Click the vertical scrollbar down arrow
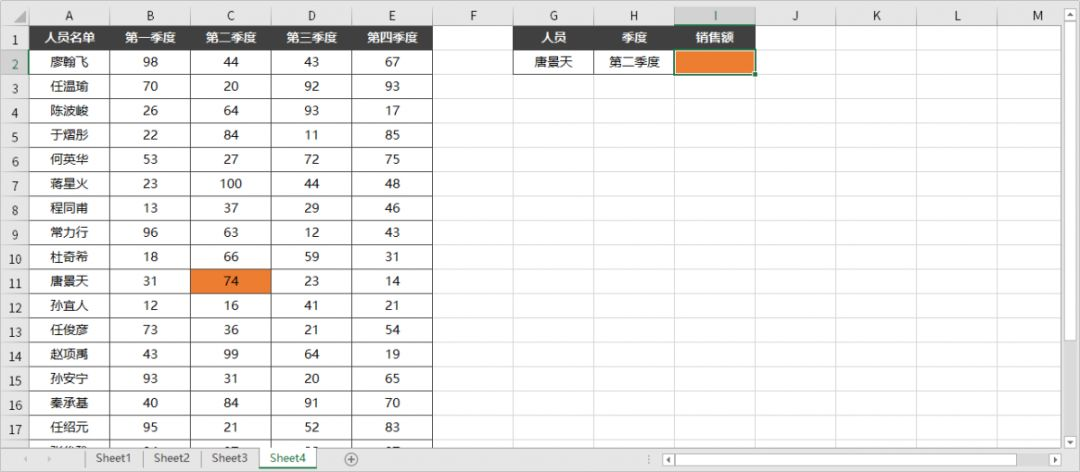This screenshot has width=1080, height=472. 1071,441
